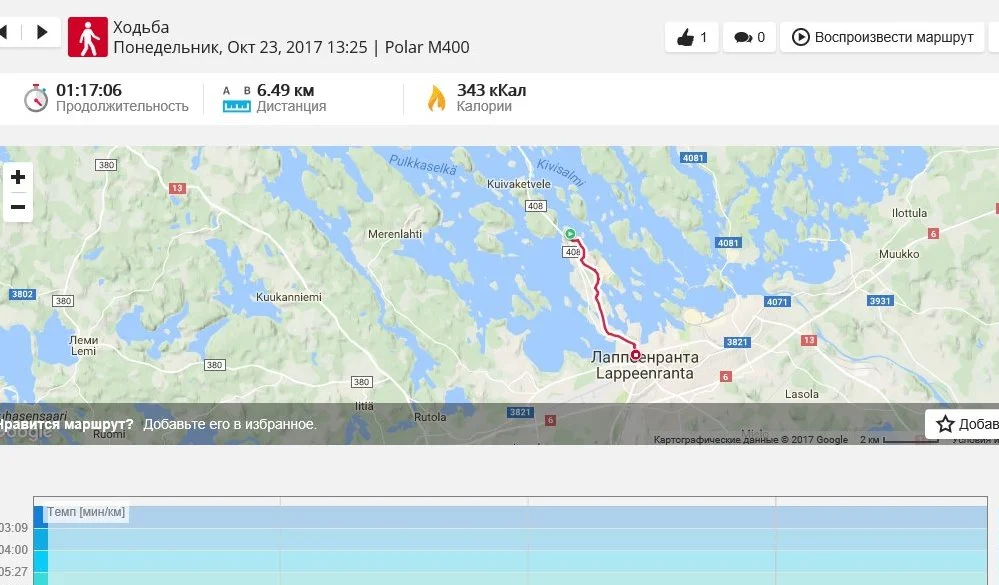
Task: Click Воспроизвести маршрут to replay the route
Action: point(882,37)
